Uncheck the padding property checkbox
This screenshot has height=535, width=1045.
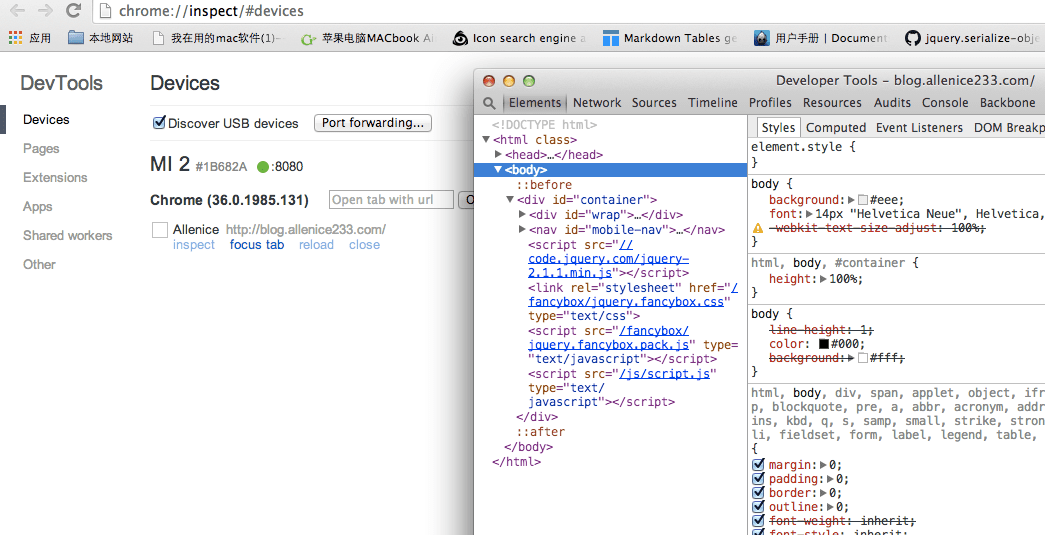(758, 479)
